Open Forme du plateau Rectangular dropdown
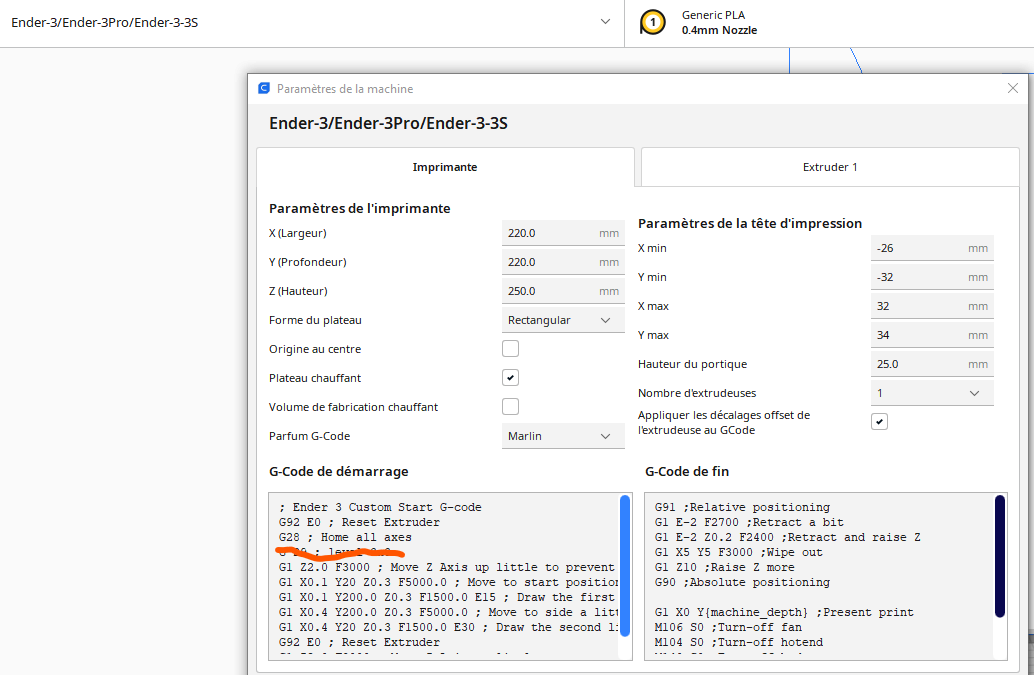Image resolution: width=1034 pixels, height=675 pixels. coord(563,320)
